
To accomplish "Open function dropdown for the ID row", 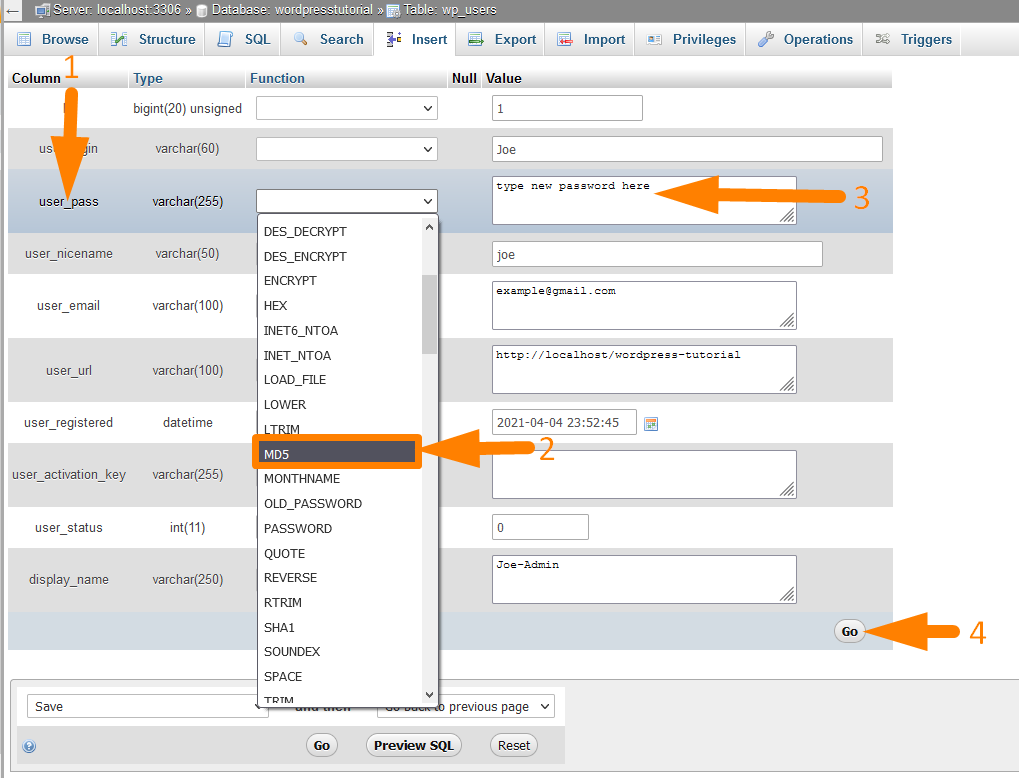I will click(346, 108).
